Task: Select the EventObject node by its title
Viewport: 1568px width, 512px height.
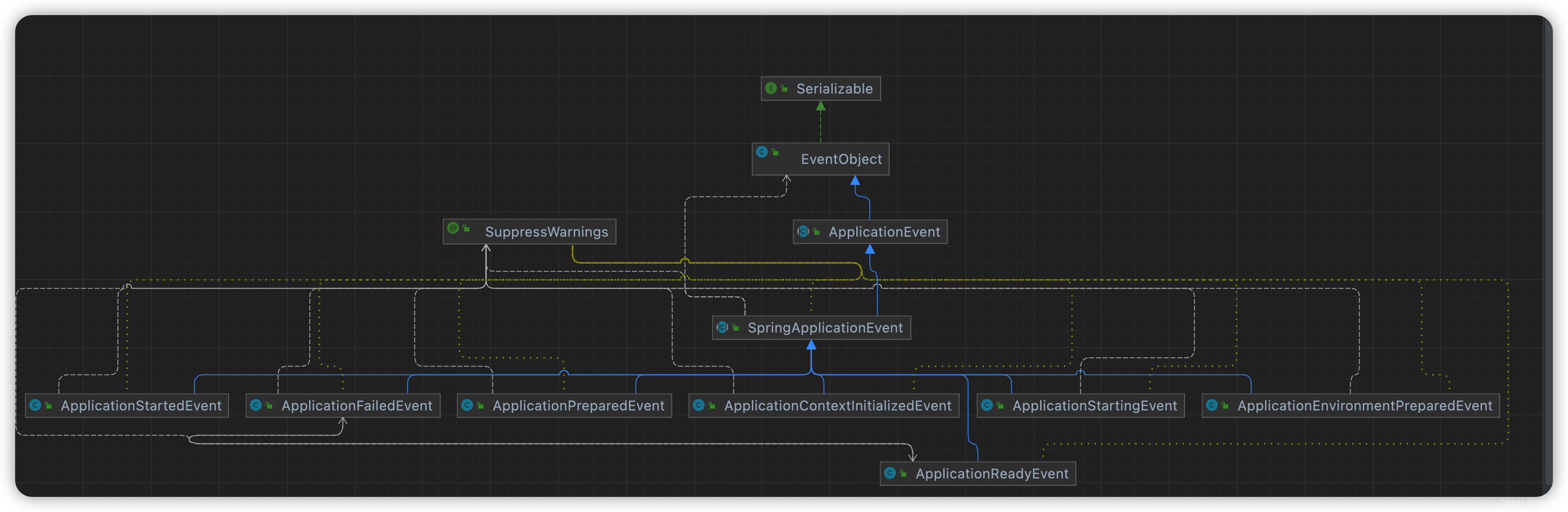Action: (x=841, y=159)
